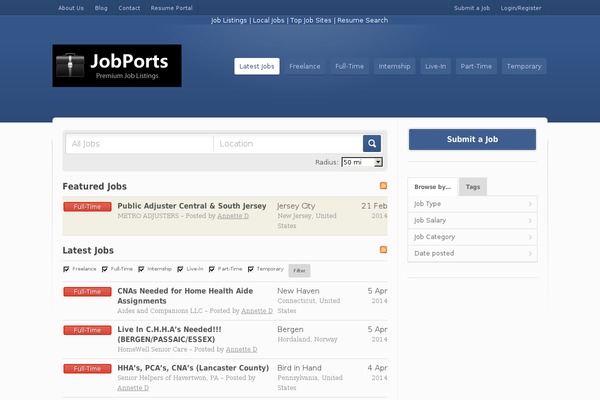Click Annette D link under HomeWell Senior Care
Image resolution: width=600 pixels, height=400 pixels.
point(241,349)
